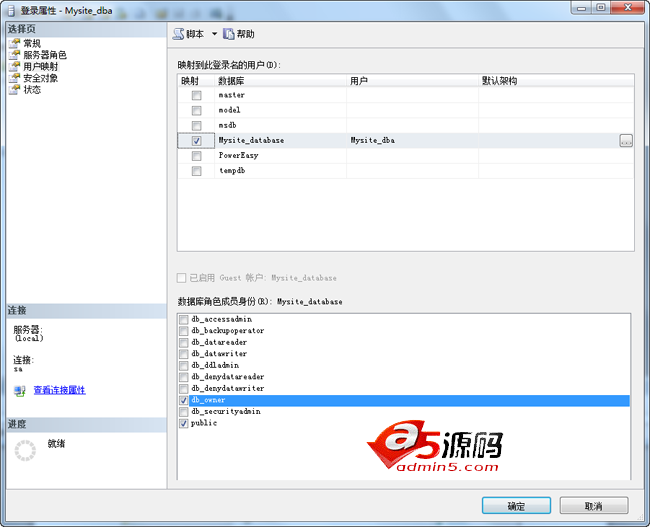Select the 安全对象 page icon

pos(15,78)
